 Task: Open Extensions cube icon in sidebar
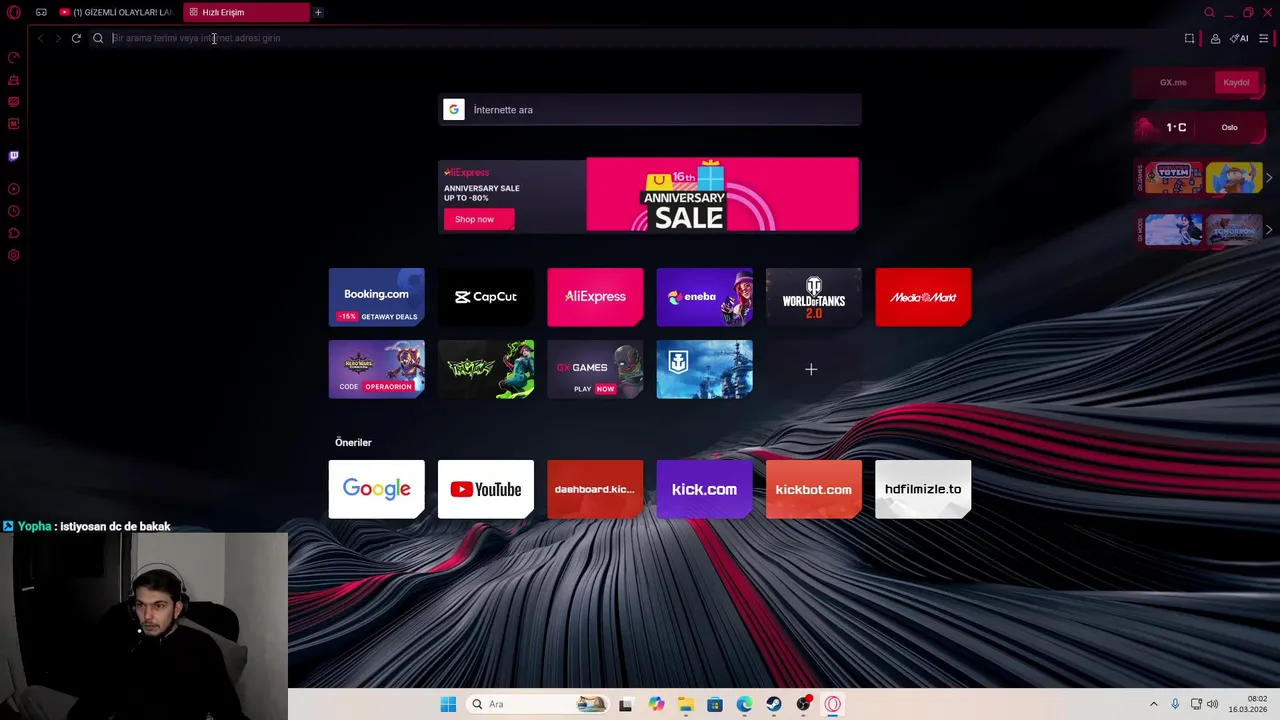pyautogui.click(x=14, y=233)
